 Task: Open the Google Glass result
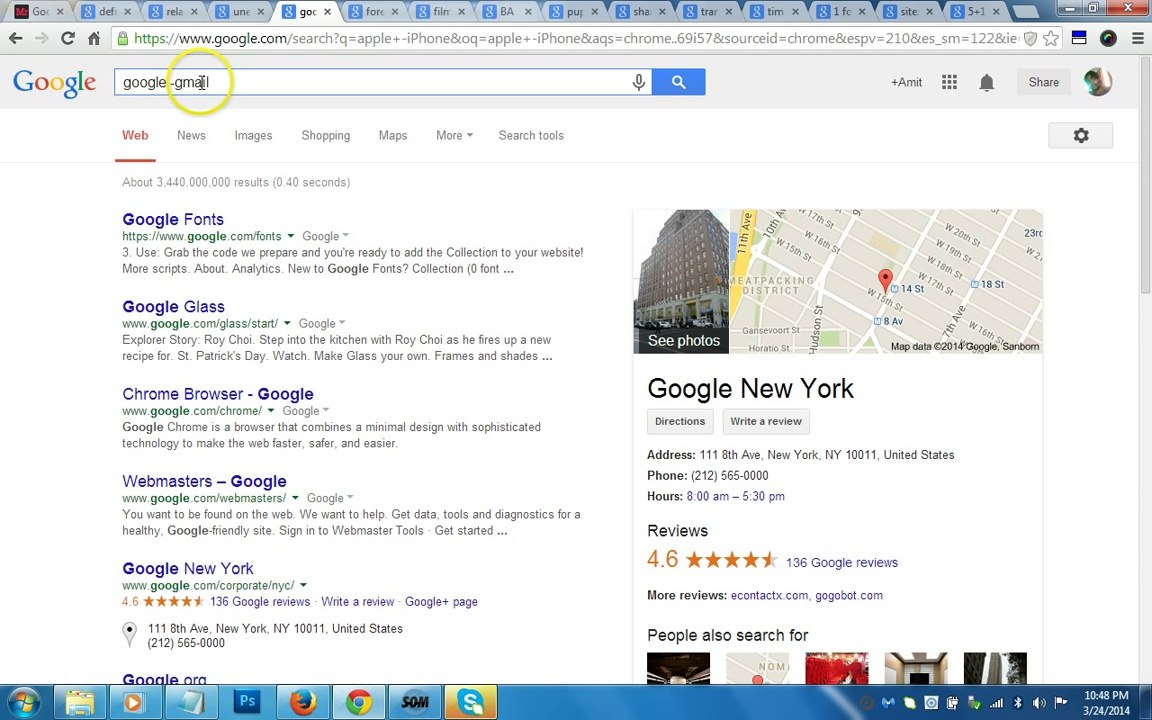[x=173, y=306]
